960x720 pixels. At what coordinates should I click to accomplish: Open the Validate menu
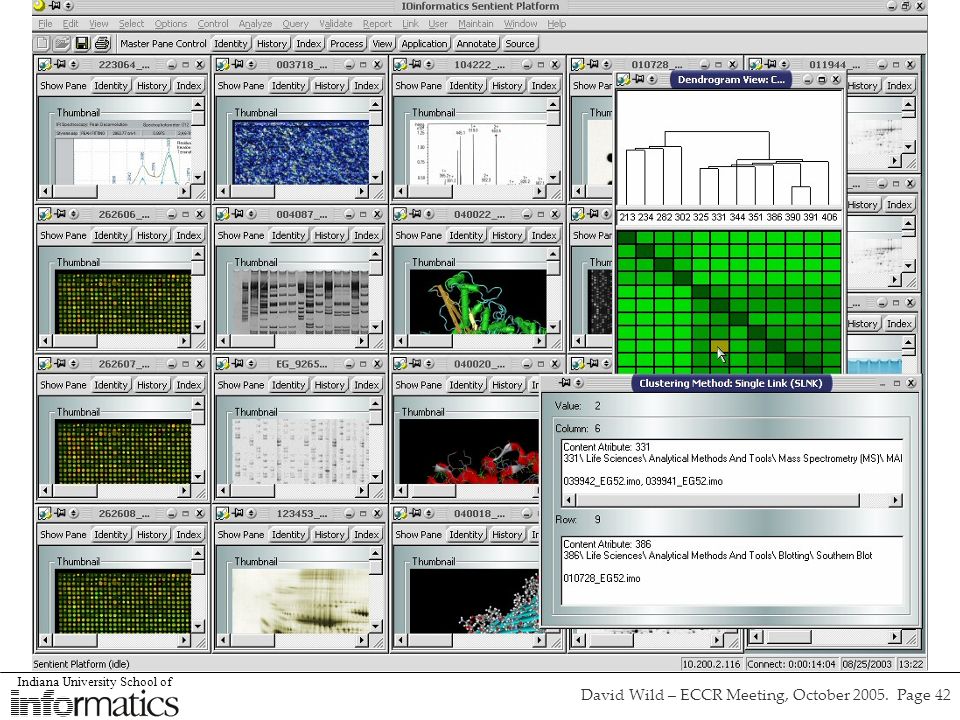pos(336,24)
